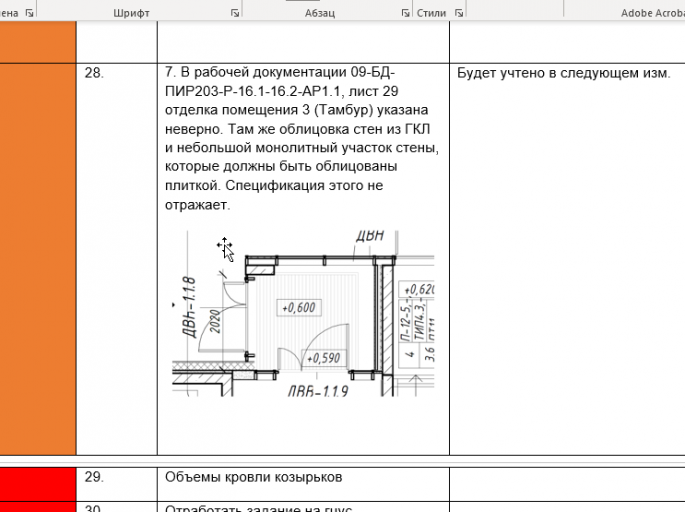Click text 'Объемы кровли козырьков'
The height and width of the screenshot is (512, 685).
click(x=253, y=477)
